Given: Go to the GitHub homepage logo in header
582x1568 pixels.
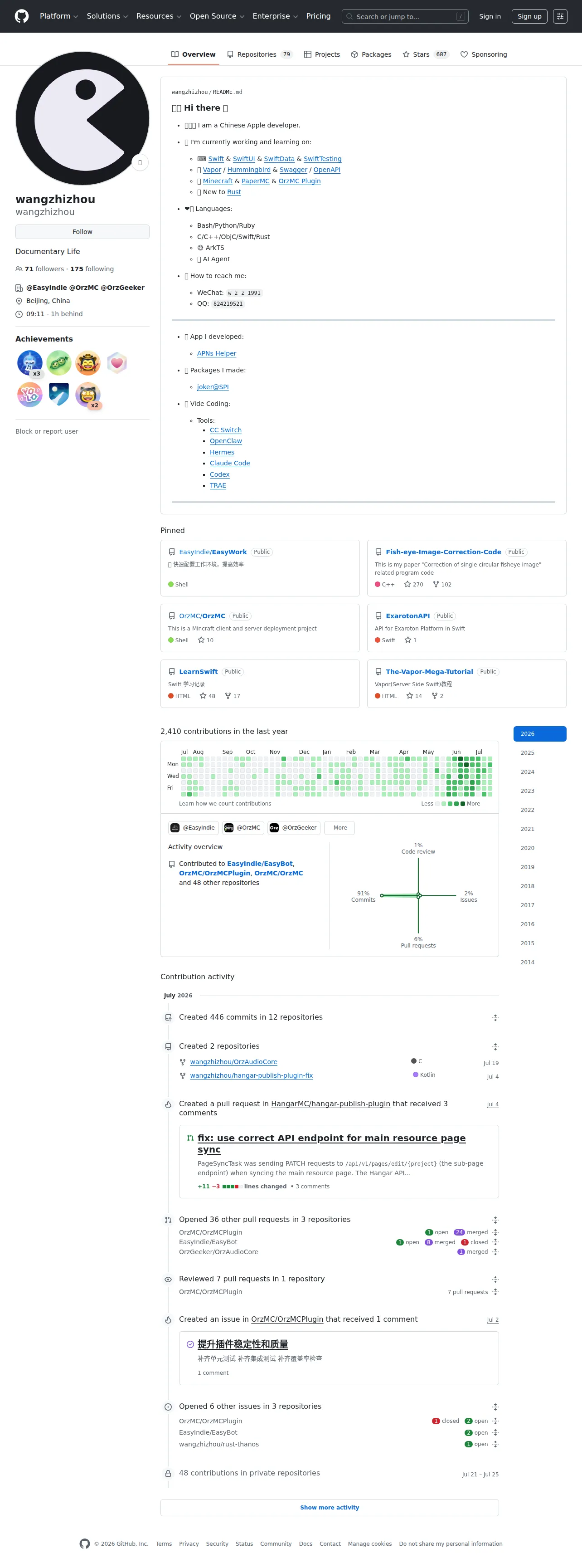Looking at the screenshot, I should click(x=22, y=16).
